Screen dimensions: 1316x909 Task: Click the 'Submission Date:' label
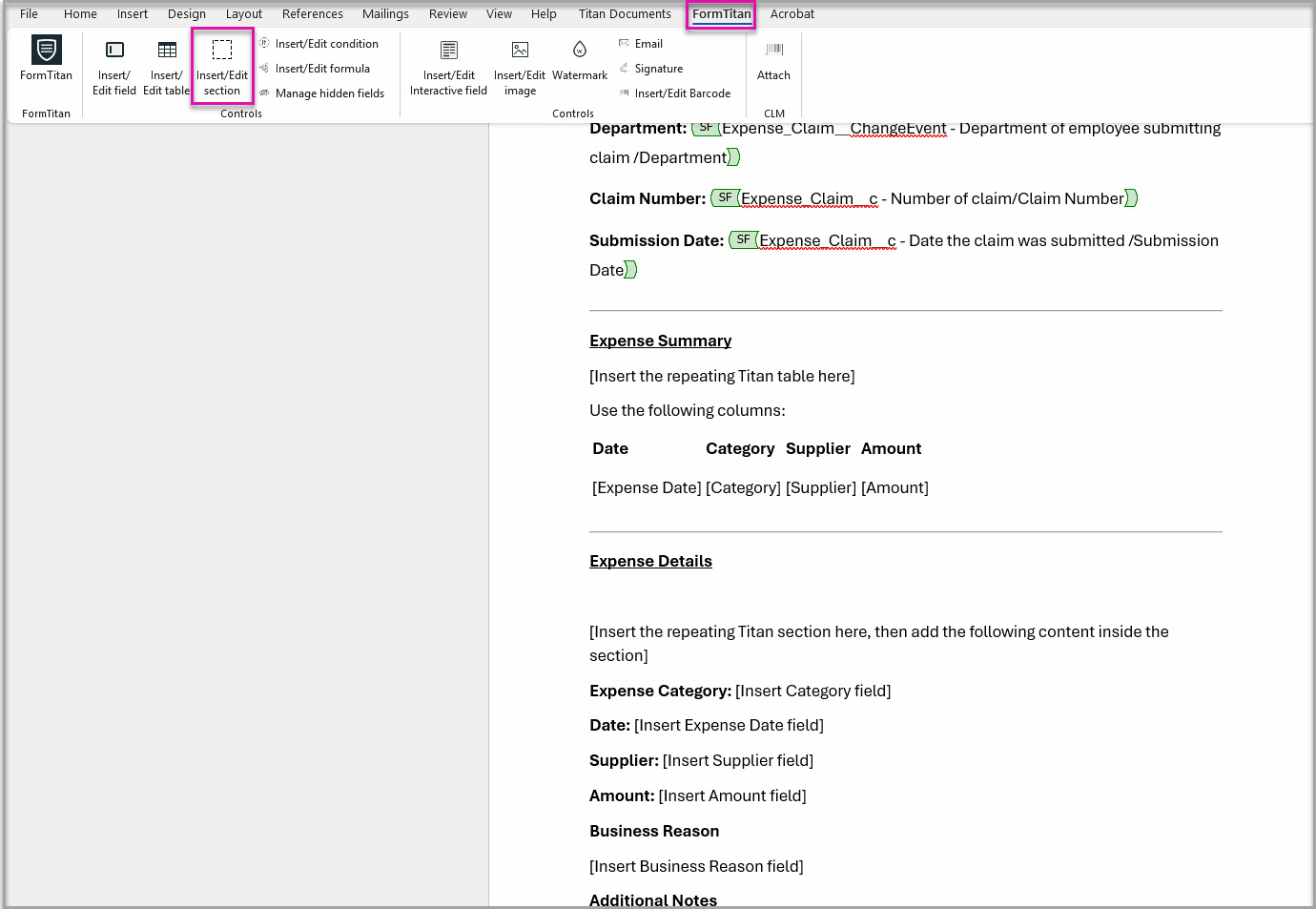657,240
